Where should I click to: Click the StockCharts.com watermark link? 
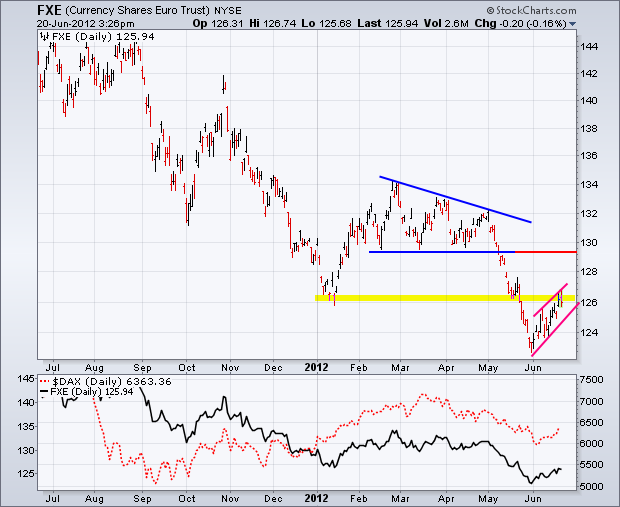pyautogui.click(x=531, y=10)
